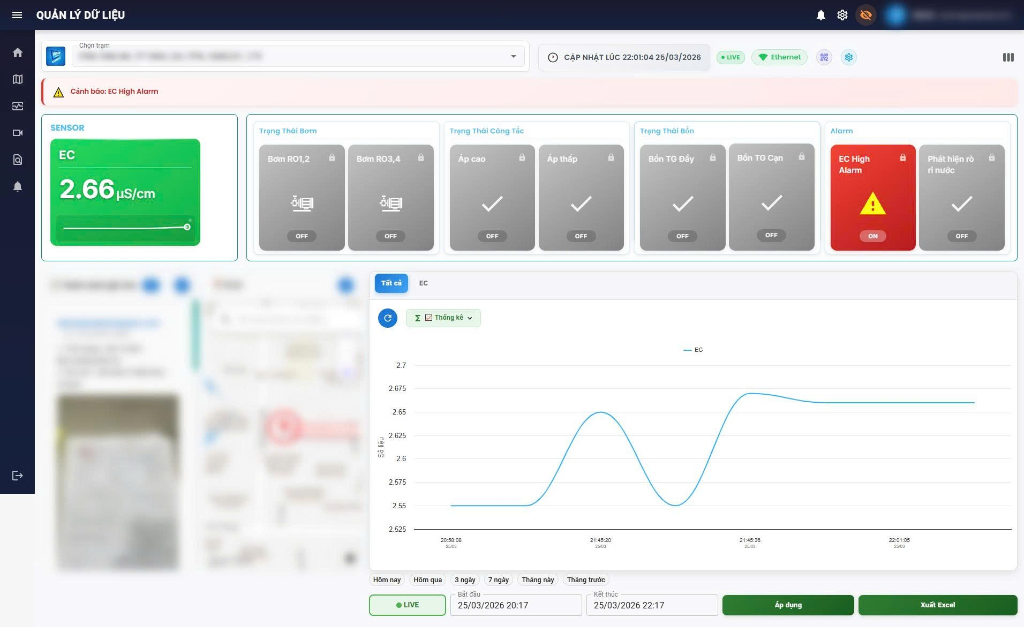Select the Tất cả chart tab
Image resolution: width=1024 pixels, height=627 pixels.
point(391,284)
